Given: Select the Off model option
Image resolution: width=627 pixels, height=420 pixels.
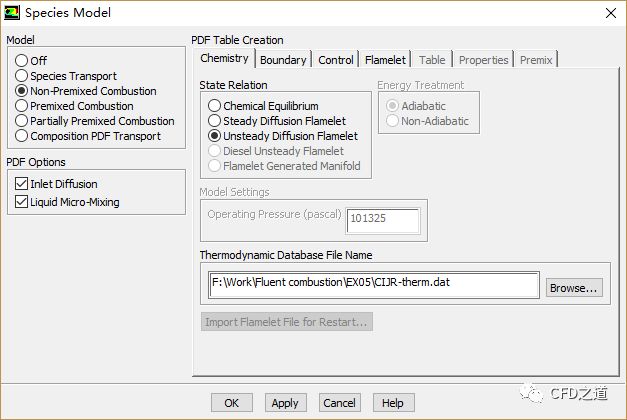Looking at the screenshot, I should [21, 61].
